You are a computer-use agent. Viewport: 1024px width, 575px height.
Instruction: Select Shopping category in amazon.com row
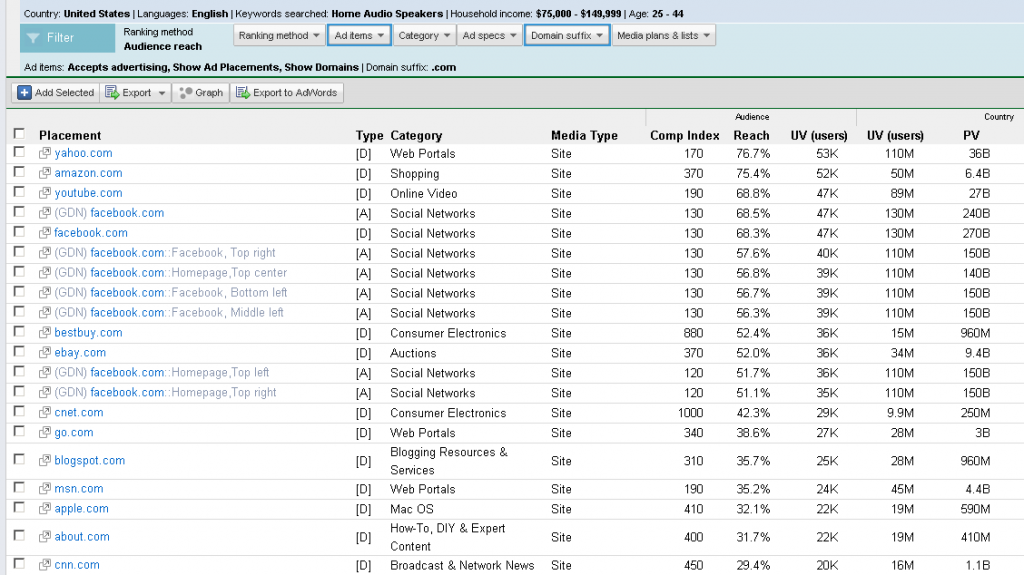pyautogui.click(x=414, y=174)
